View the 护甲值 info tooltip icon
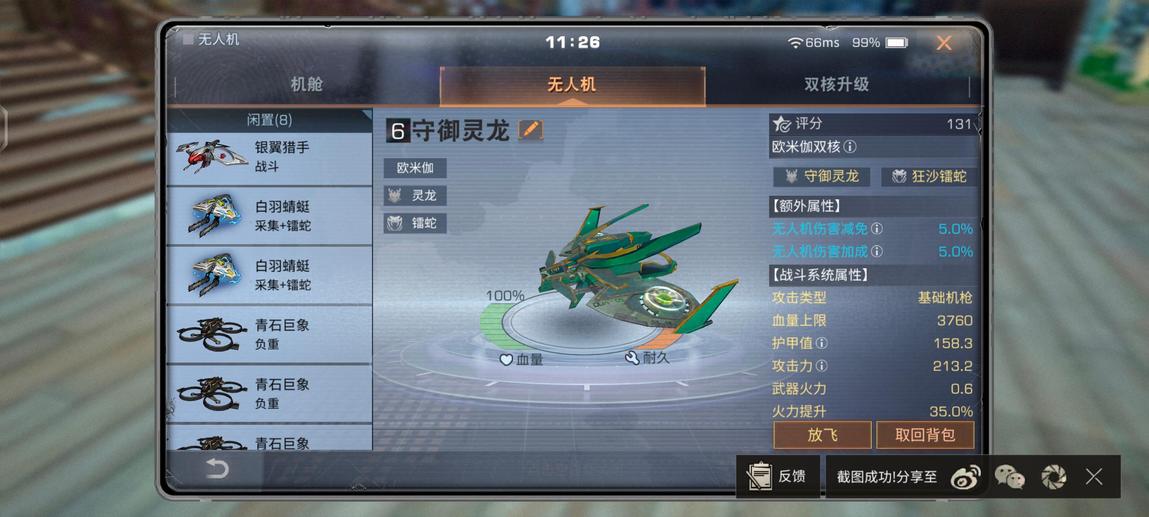The width and height of the screenshot is (1149, 517). pos(821,343)
